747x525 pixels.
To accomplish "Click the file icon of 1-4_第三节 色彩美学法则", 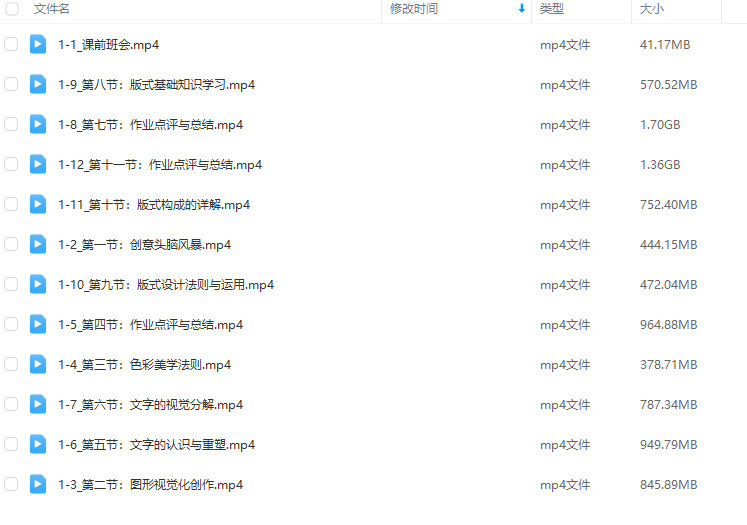I will (x=38, y=364).
